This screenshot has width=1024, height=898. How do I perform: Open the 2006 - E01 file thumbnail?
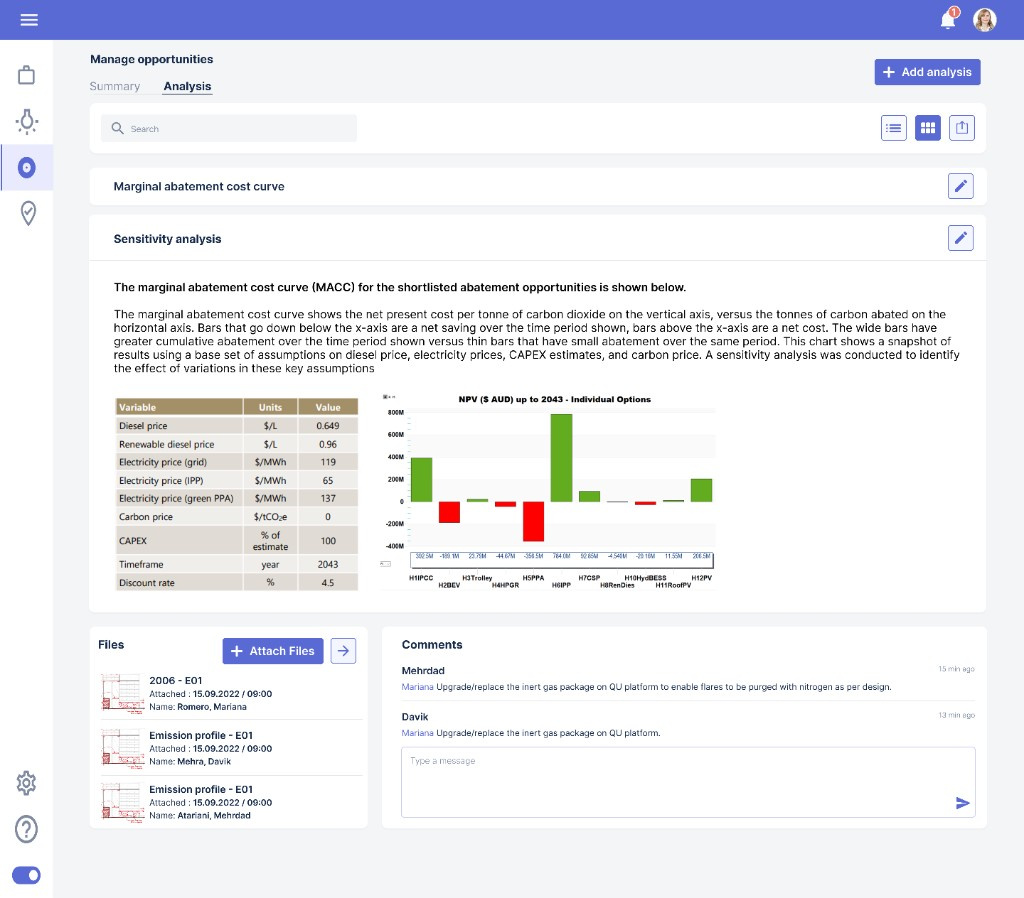[x=123, y=694]
